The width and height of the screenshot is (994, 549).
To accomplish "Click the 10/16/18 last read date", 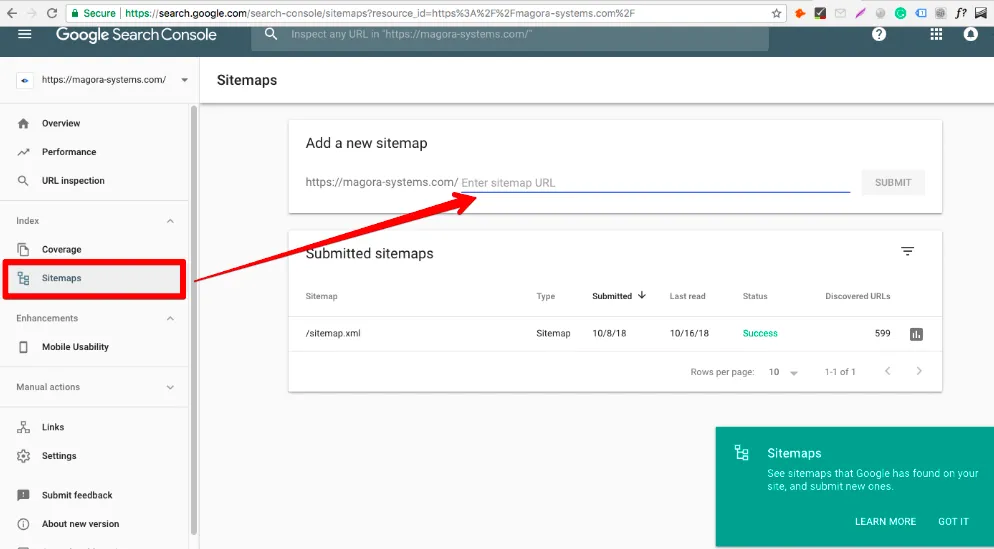I will pyautogui.click(x=689, y=333).
